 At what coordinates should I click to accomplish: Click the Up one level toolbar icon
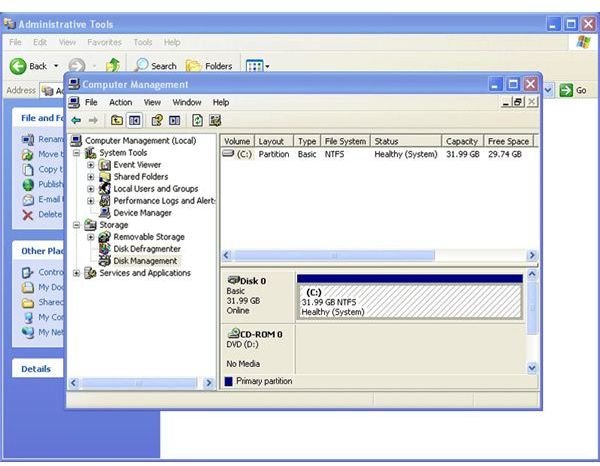[x=117, y=121]
